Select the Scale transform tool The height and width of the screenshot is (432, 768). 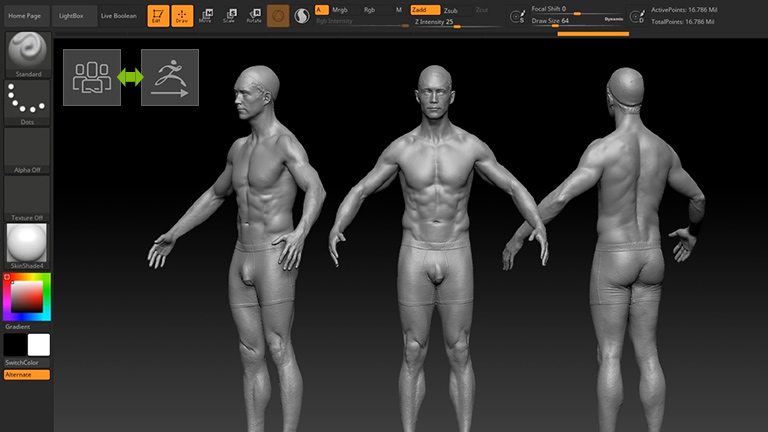[229, 15]
